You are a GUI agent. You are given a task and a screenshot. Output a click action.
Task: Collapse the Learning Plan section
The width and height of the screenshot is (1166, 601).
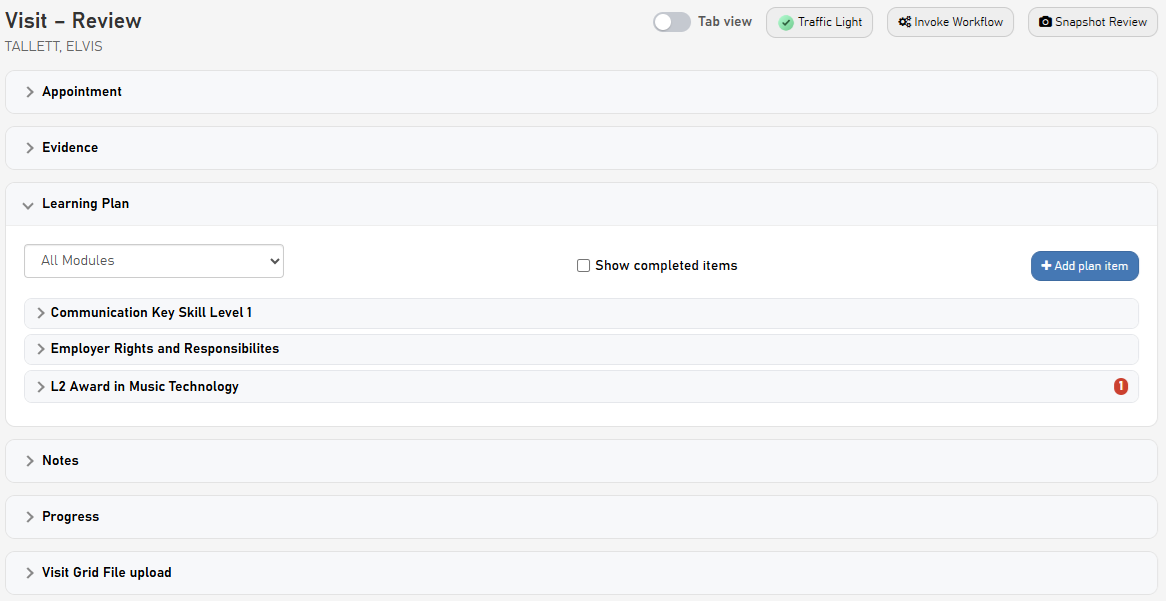(x=582, y=204)
